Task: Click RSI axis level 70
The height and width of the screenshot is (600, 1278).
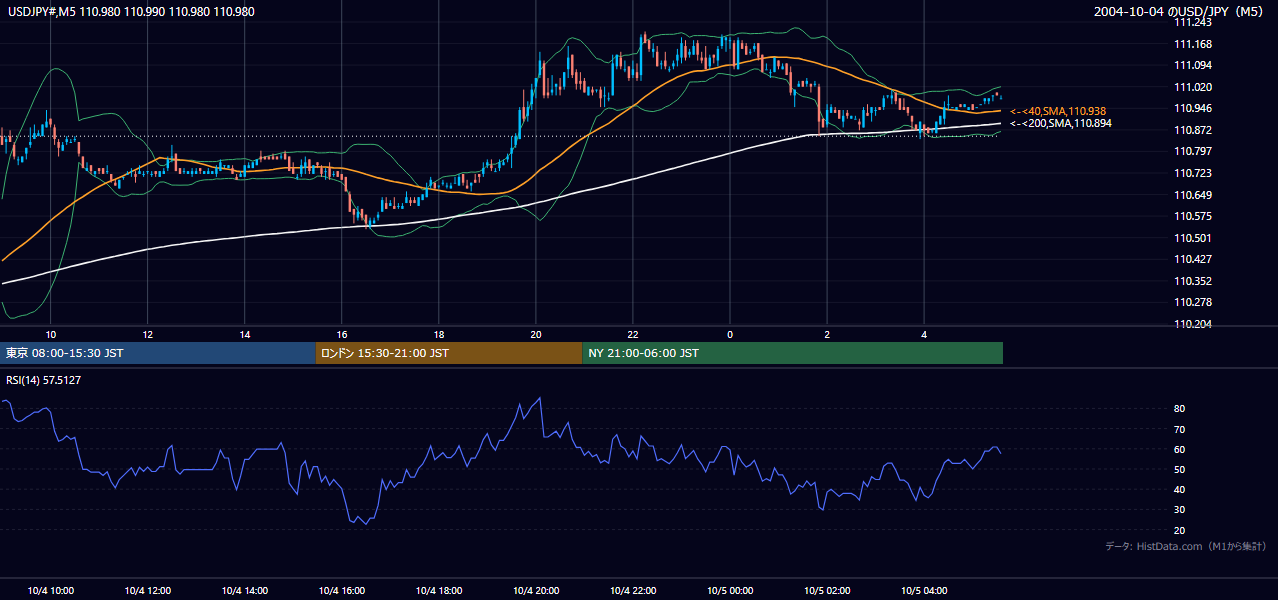Action: point(1180,429)
